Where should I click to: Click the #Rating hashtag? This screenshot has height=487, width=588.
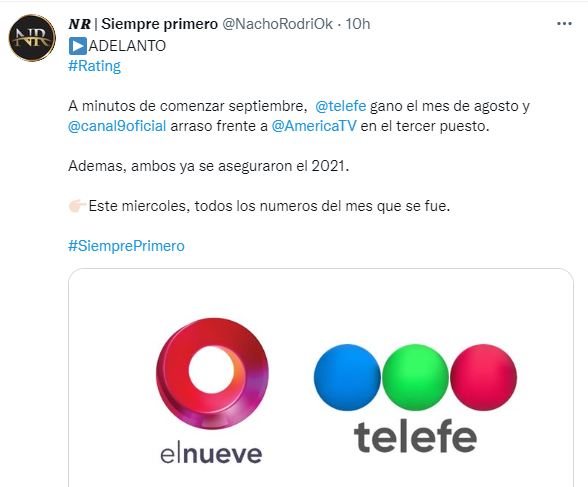pyautogui.click(x=94, y=66)
